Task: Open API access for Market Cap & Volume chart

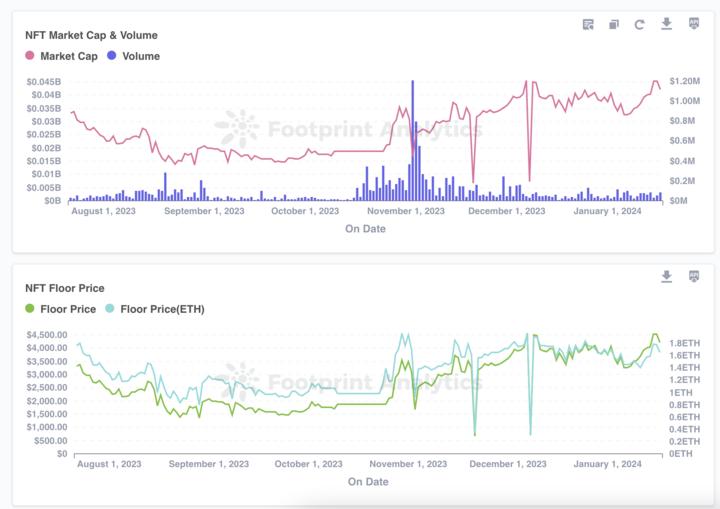Action: pyautogui.click(x=694, y=23)
